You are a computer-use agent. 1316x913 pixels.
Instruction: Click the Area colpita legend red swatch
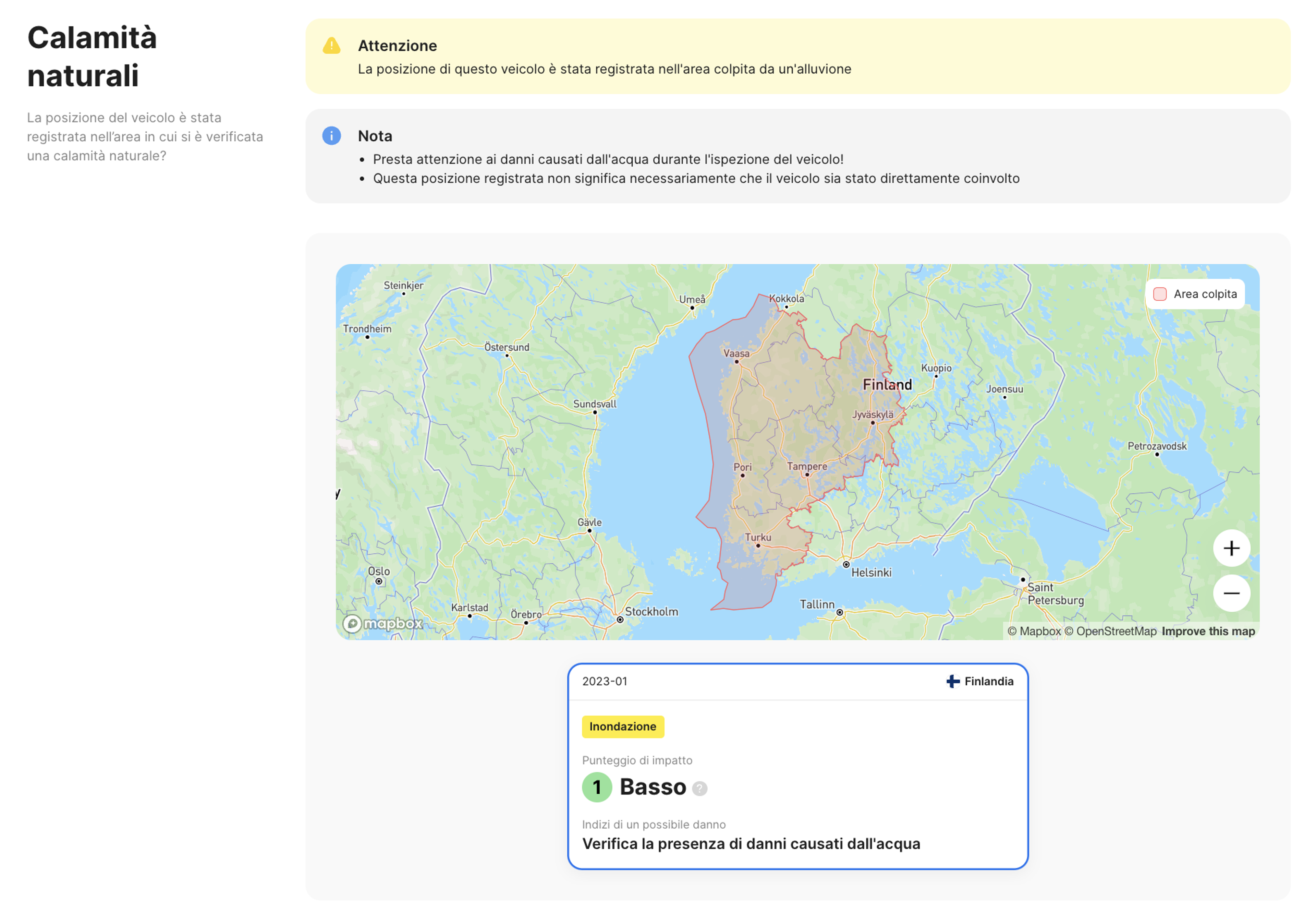(1159, 294)
